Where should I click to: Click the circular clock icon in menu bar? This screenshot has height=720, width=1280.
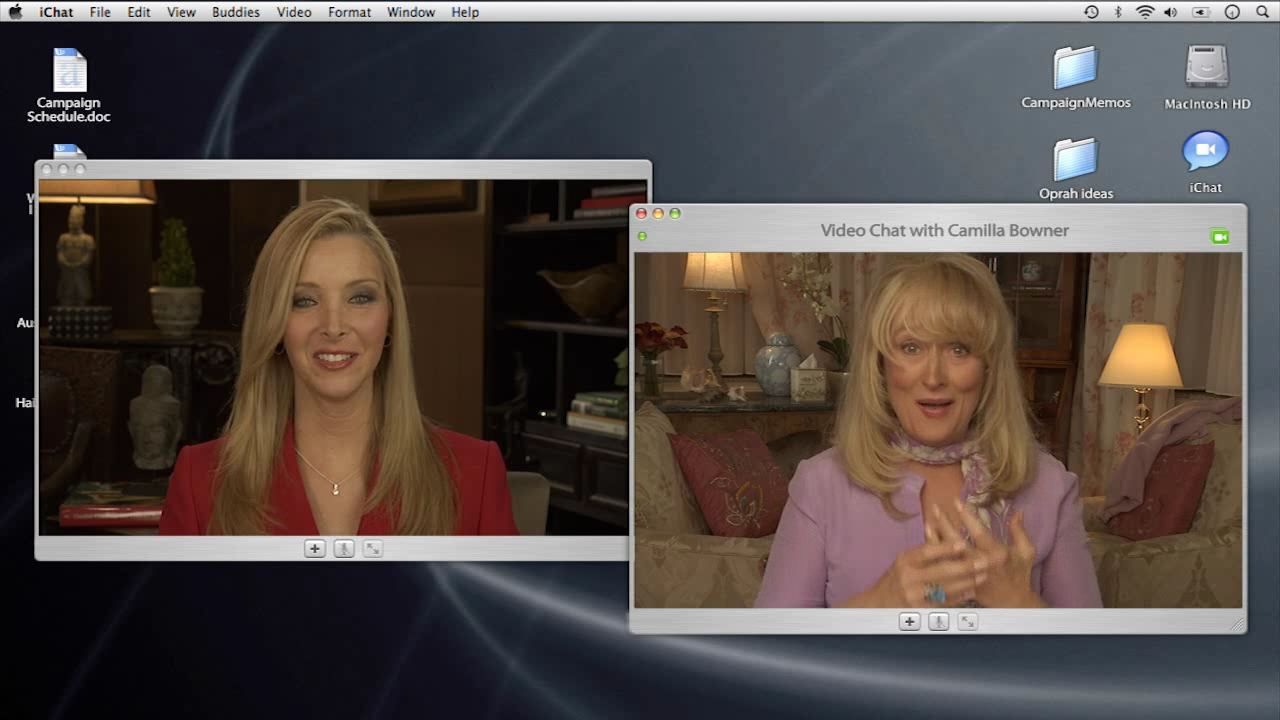[x=1232, y=12]
